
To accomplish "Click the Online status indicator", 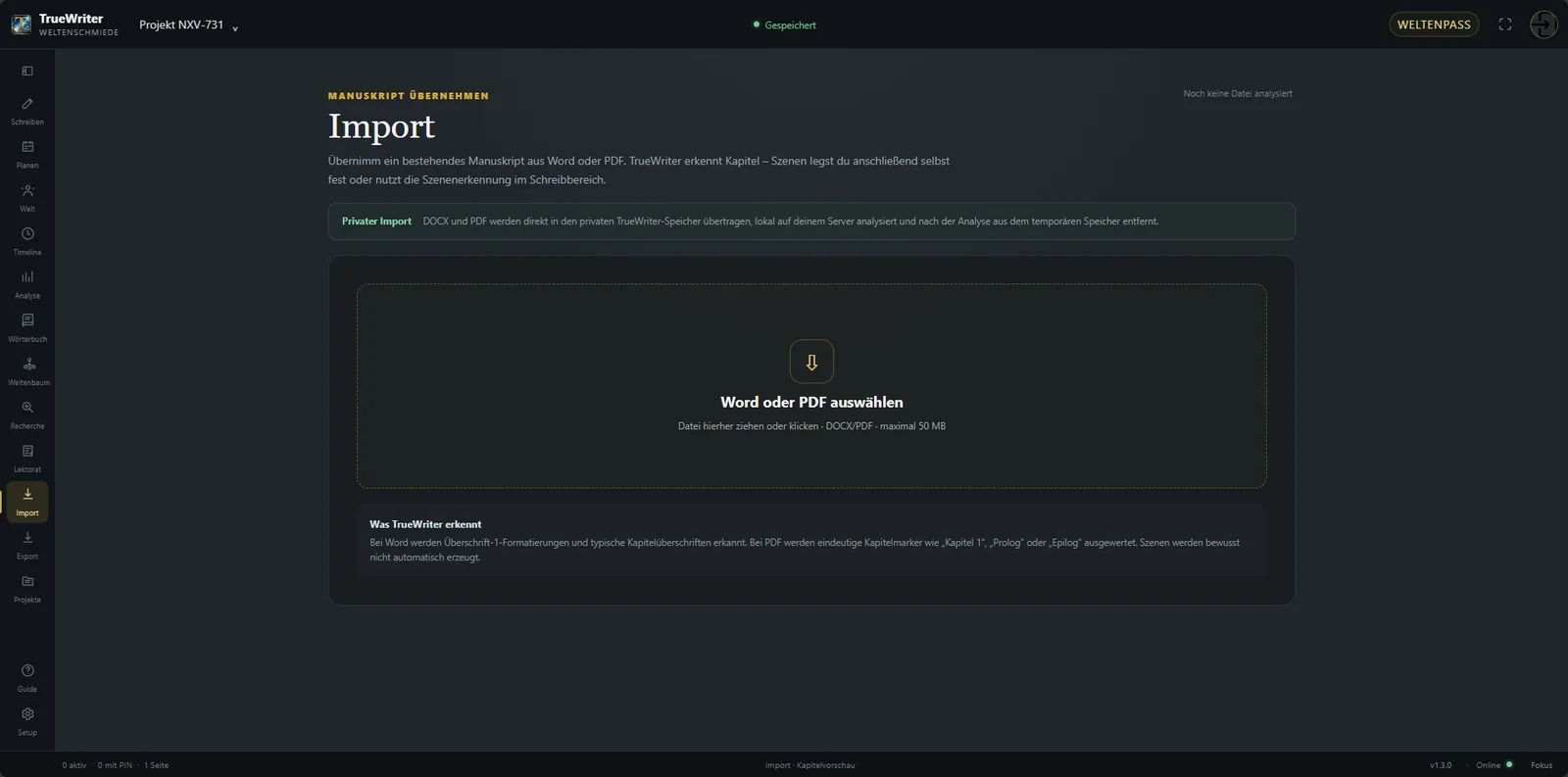I will click(1494, 765).
